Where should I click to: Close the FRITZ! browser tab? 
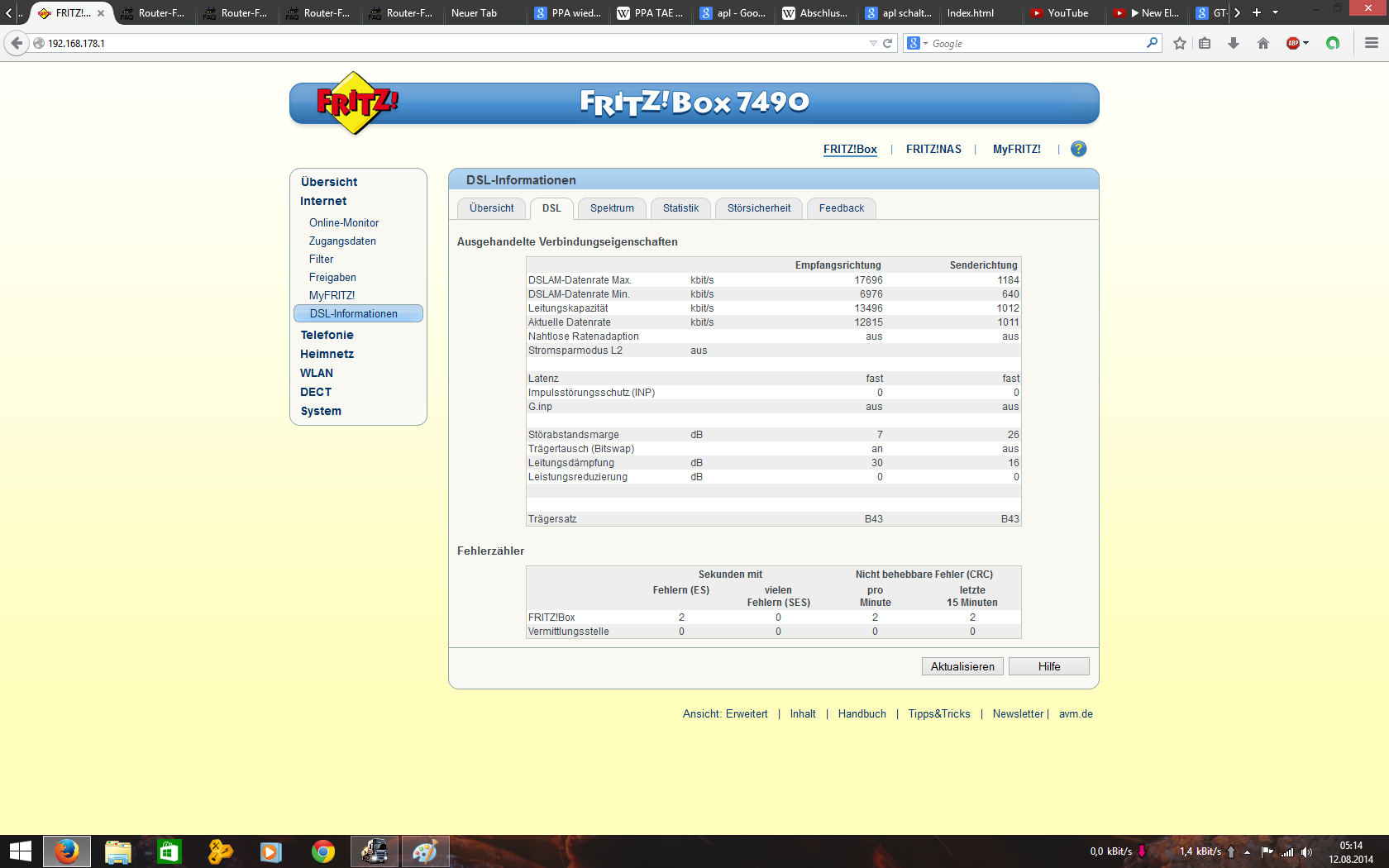[101, 13]
